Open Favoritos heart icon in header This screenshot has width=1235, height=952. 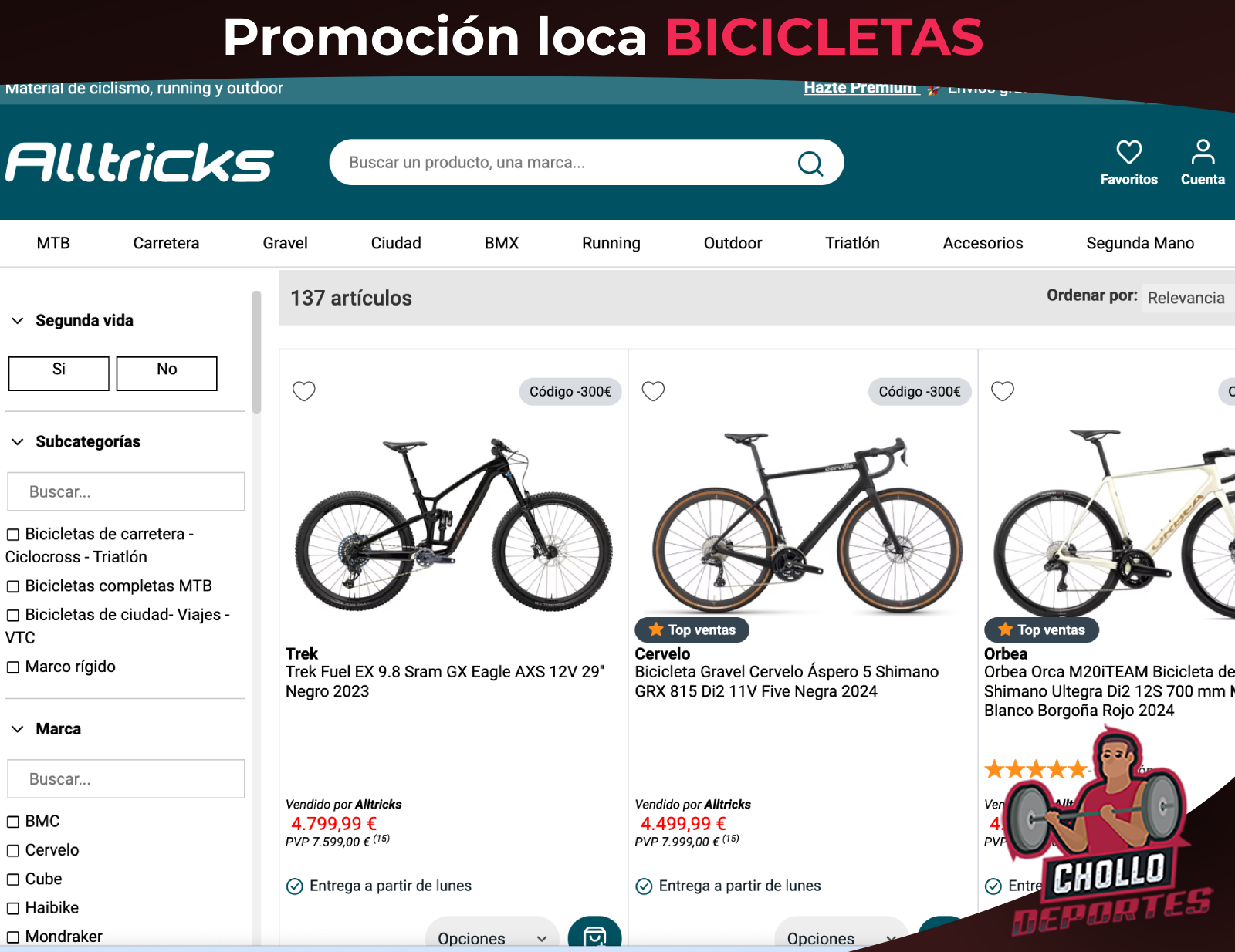[1128, 152]
